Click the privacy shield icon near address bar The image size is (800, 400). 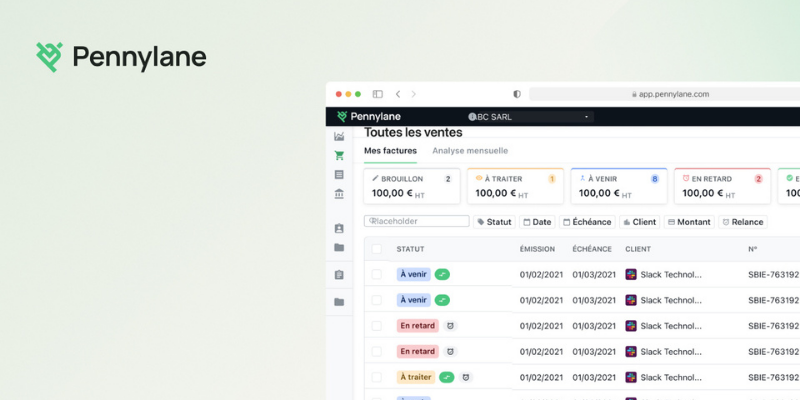(x=517, y=94)
